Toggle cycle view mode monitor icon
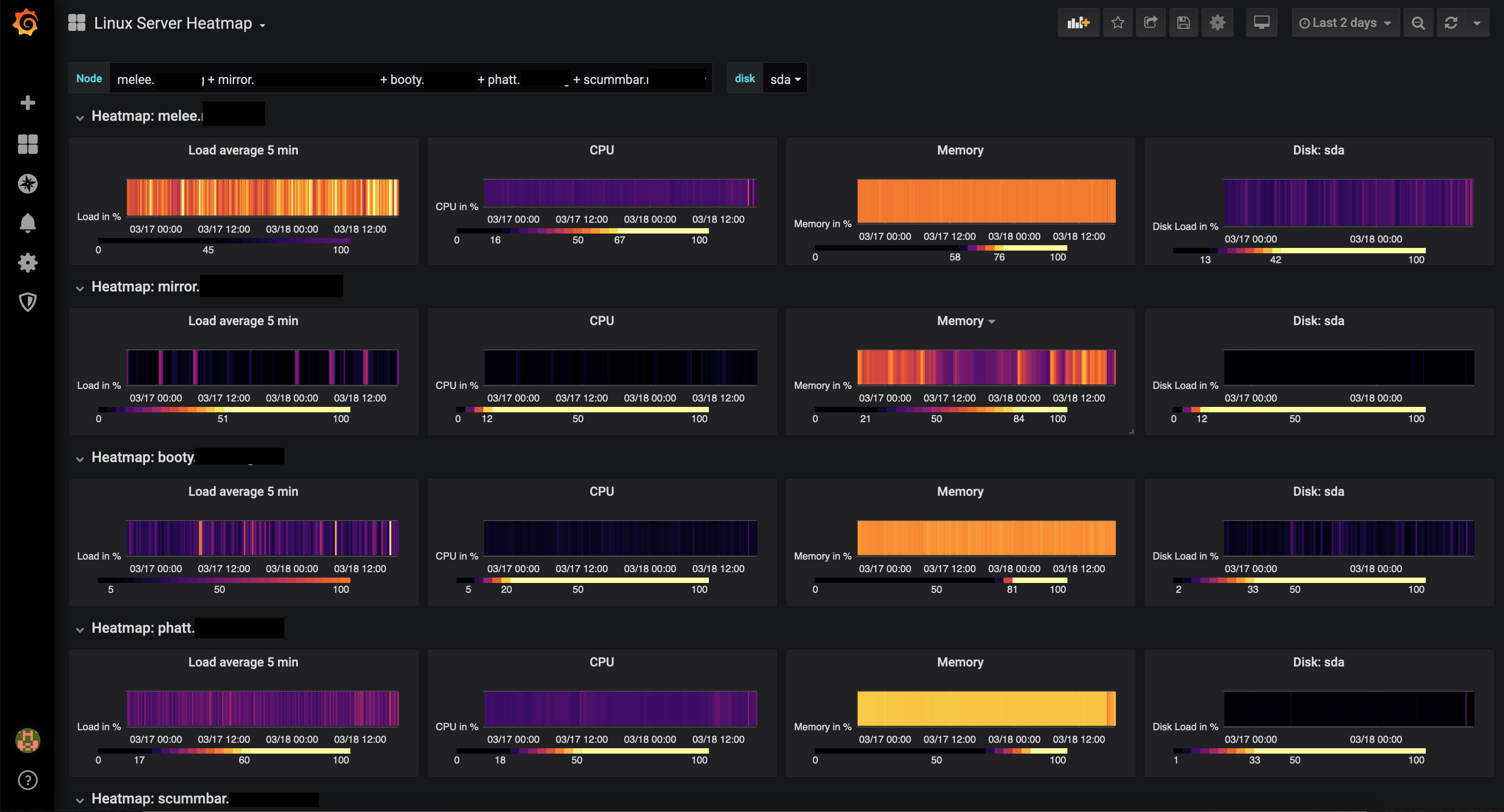 [1261, 23]
